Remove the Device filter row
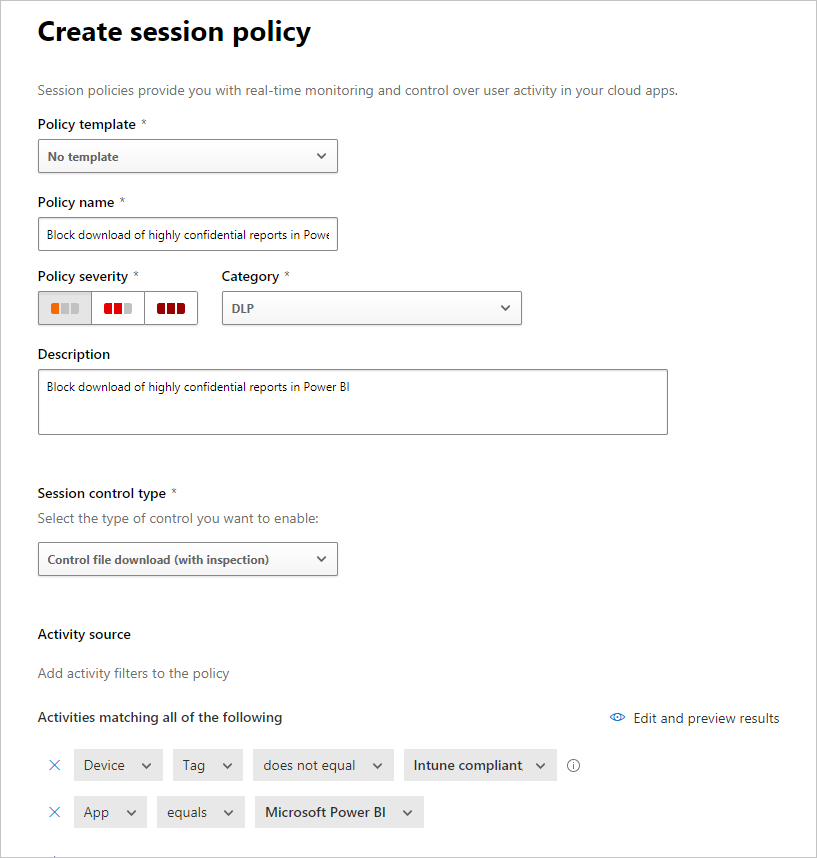Viewport: 817px width, 858px height. click(55, 766)
